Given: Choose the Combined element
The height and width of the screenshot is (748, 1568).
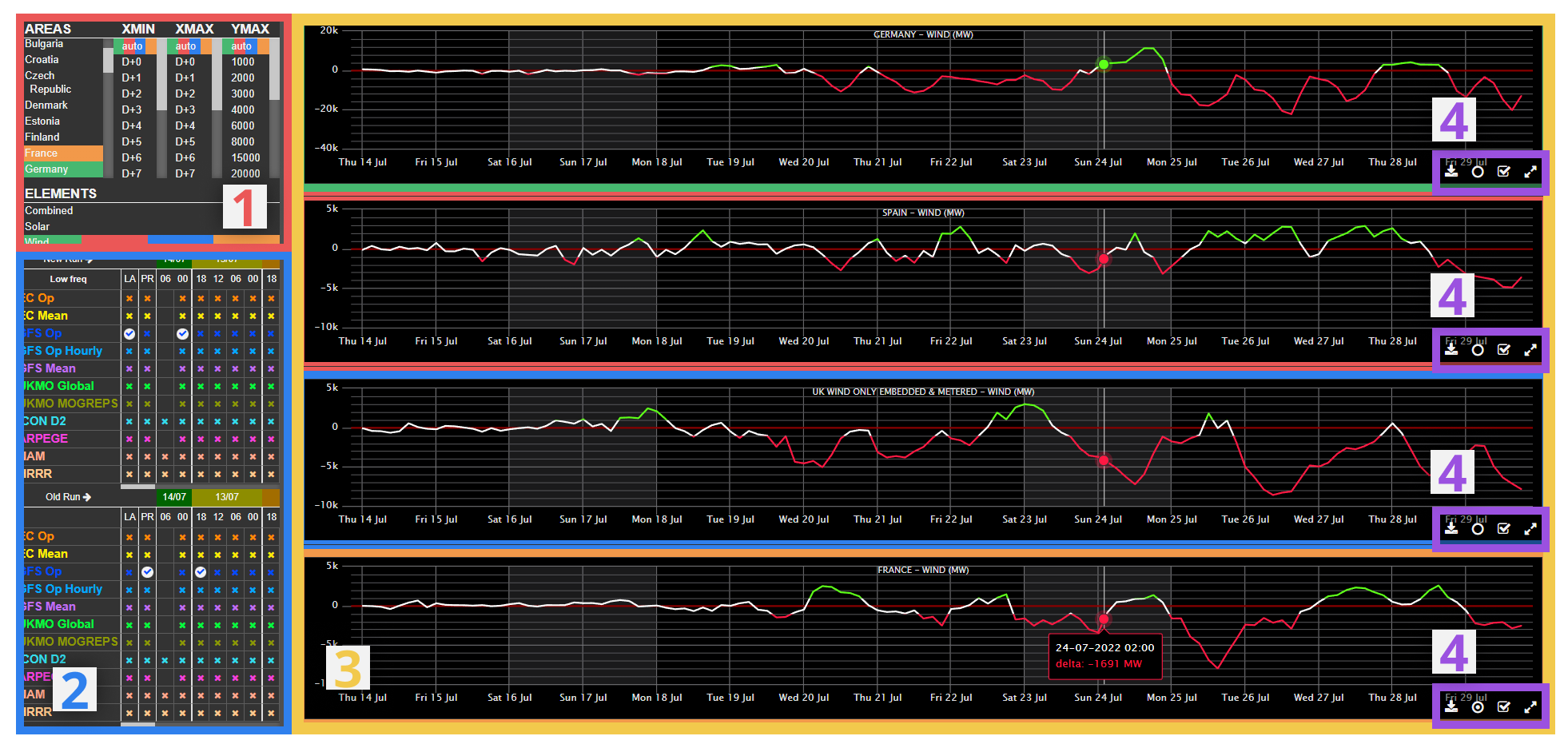Looking at the screenshot, I should click(x=49, y=210).
